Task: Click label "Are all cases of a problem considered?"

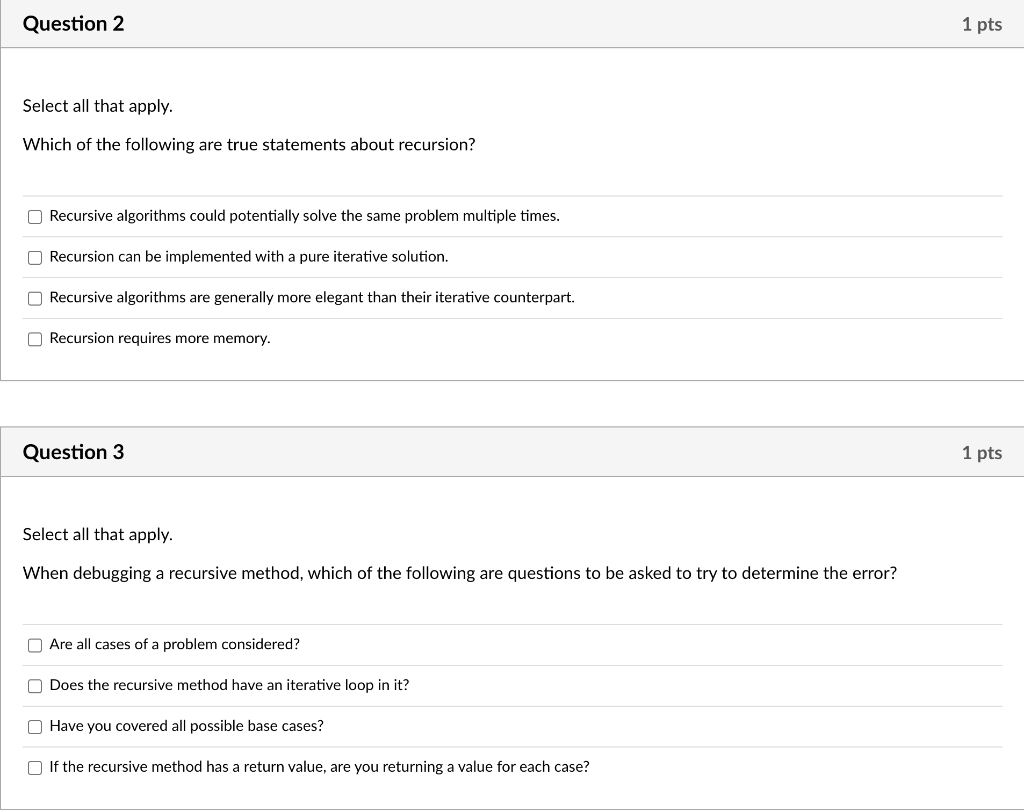Action: [174, 645]
